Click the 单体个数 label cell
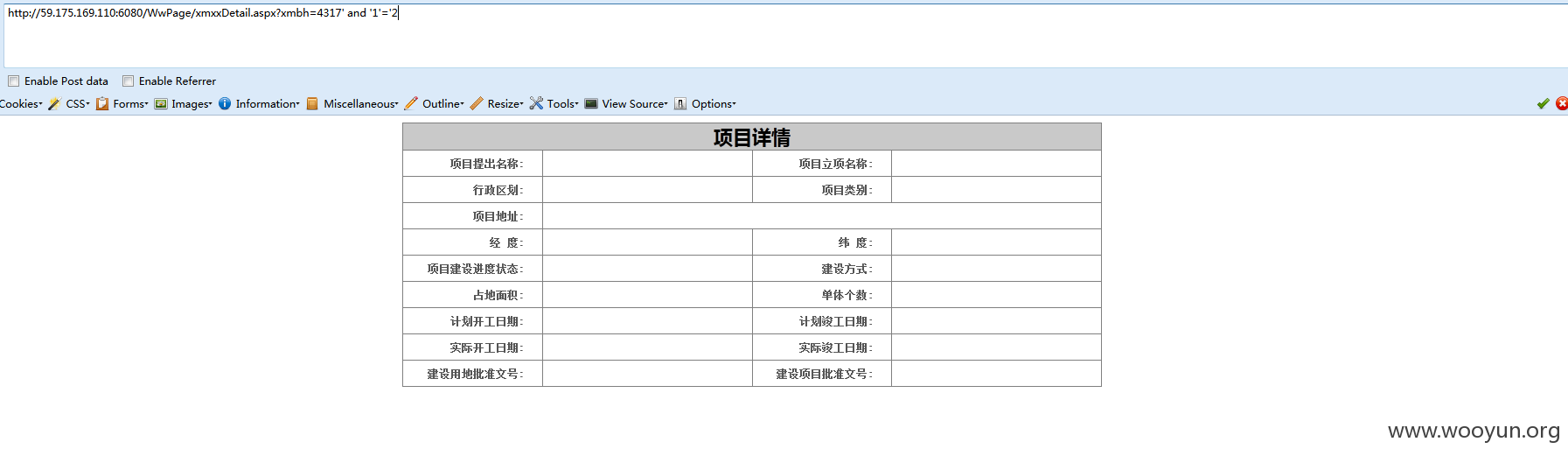This screenshot has width=1568, height=456. click(822, 295)
